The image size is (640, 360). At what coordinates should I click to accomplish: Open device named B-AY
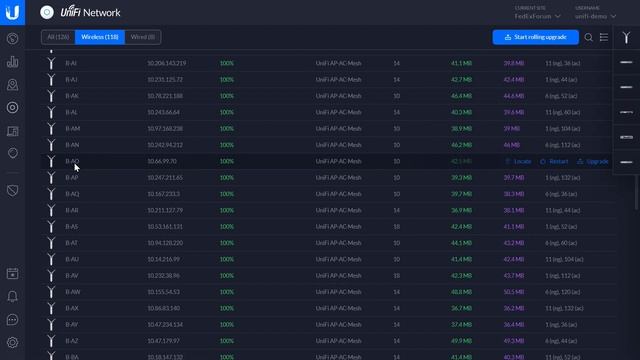click(72, 324)
